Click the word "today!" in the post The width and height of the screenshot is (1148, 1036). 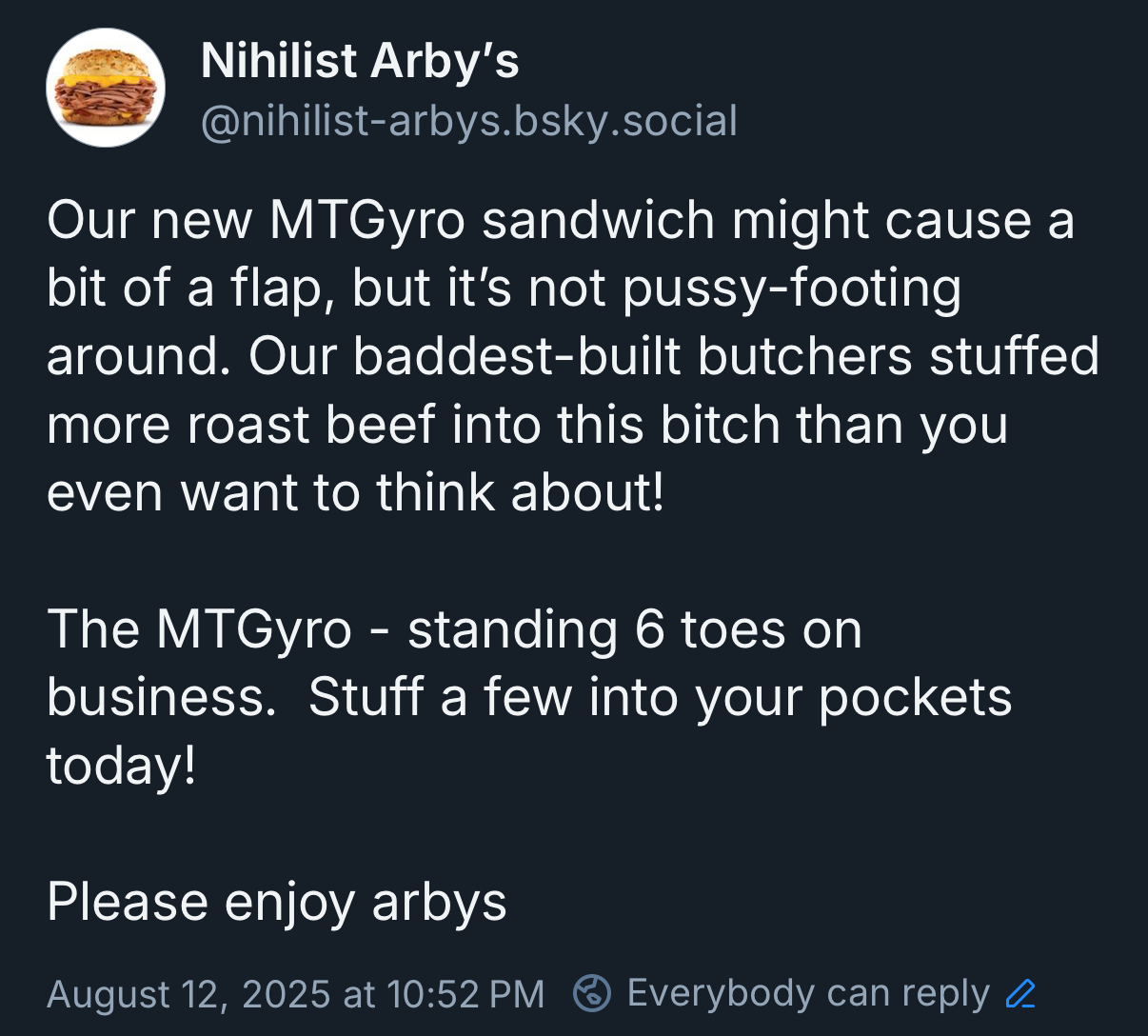point(122,766)
